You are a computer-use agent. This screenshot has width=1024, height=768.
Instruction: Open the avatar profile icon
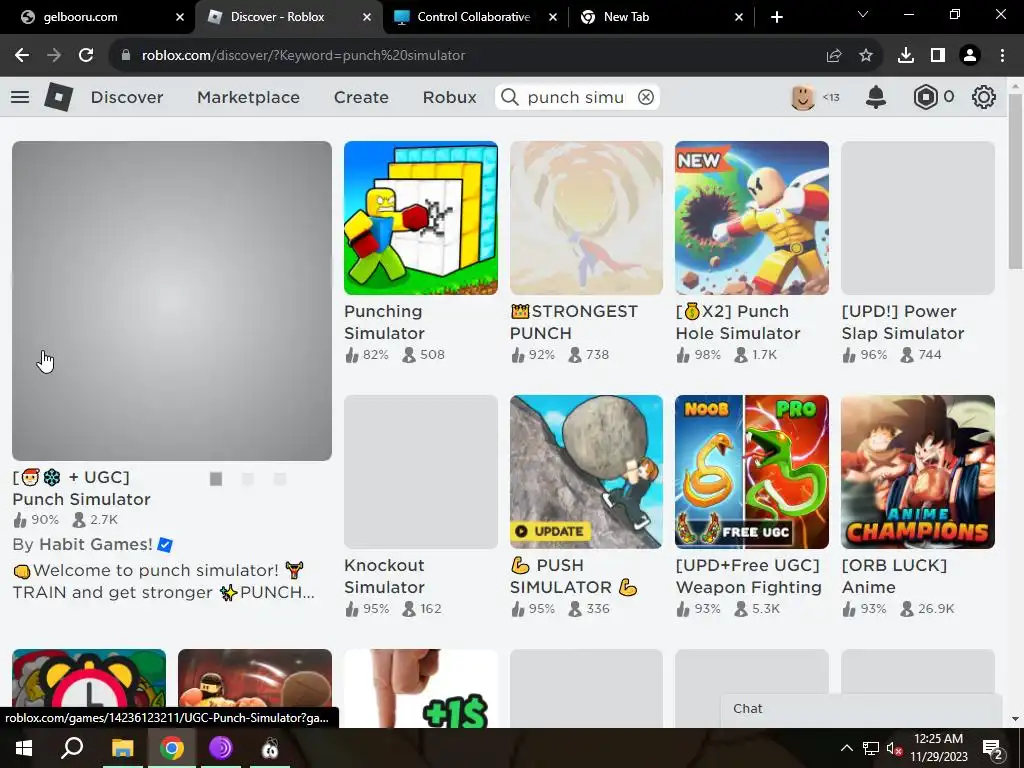[x=803, y=97]
